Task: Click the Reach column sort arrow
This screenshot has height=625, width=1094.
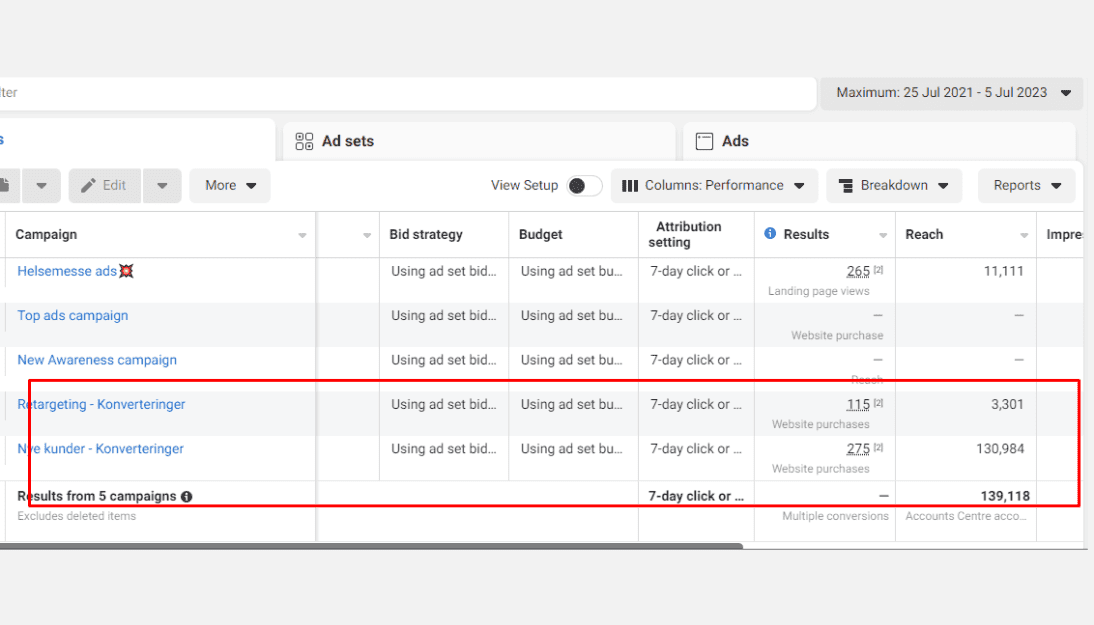Action: point(1024,236)
